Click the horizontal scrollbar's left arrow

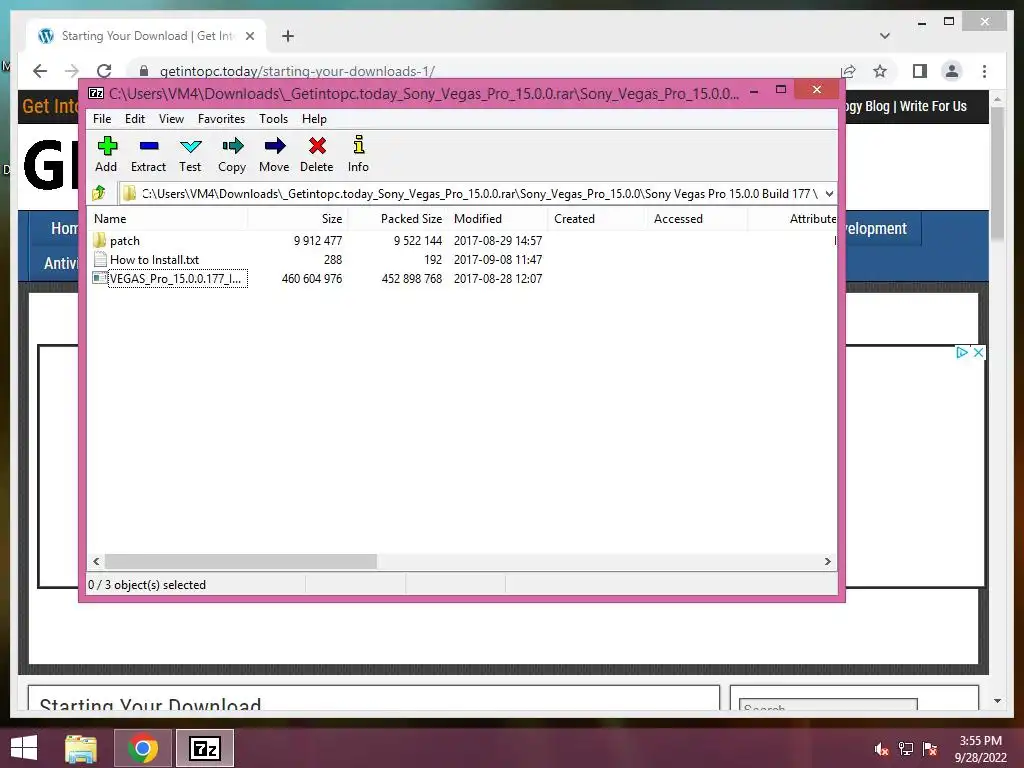point(97,561)
